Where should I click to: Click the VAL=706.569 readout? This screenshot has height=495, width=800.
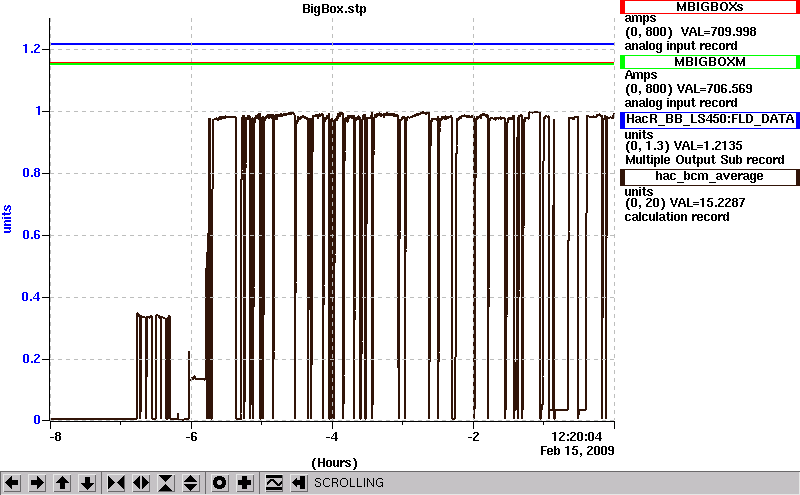click(714, 89)
